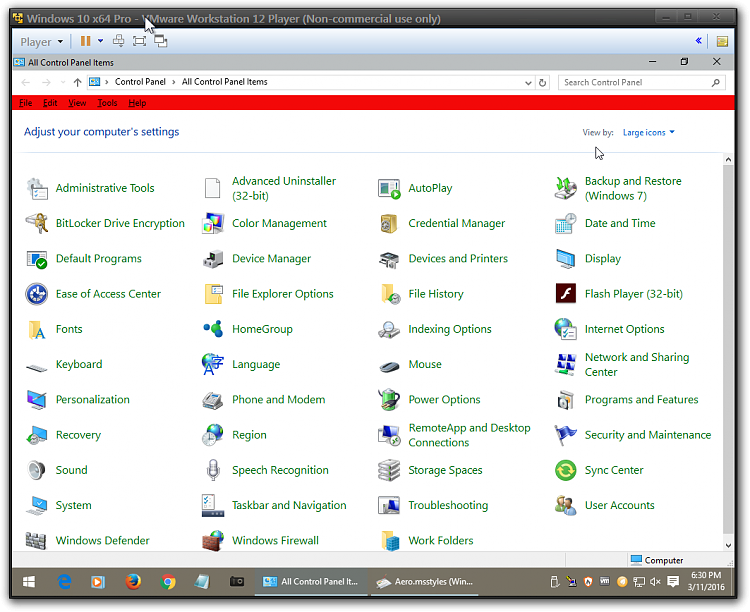750x612 pixels.
Task: Enter VMware full screen mode icon
Action: [x=139, y=41]
